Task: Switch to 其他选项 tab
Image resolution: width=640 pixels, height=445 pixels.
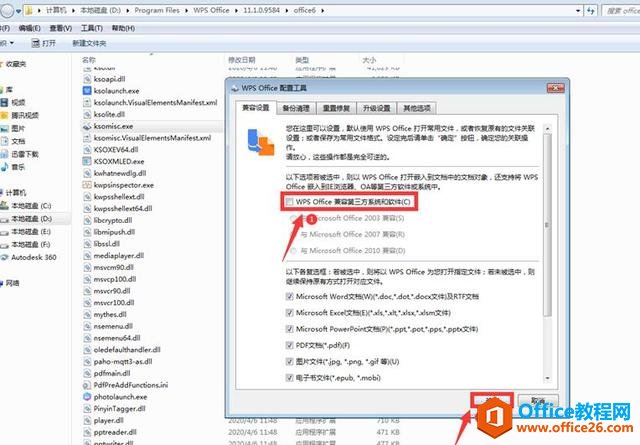Action: click(417, 109)
